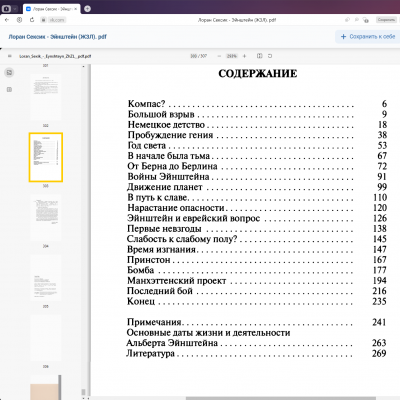Rotate the document with the rotate icon

tap(270, 56)
